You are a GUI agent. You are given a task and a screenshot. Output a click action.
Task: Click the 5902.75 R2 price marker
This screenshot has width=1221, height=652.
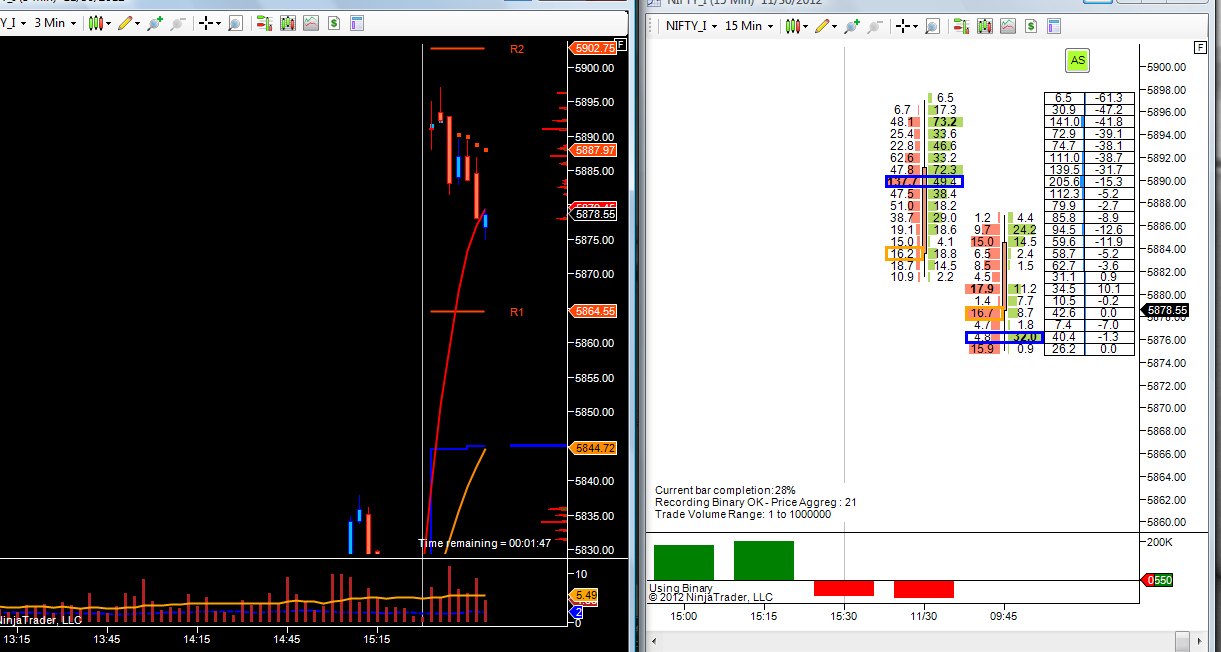pos(592,48)
